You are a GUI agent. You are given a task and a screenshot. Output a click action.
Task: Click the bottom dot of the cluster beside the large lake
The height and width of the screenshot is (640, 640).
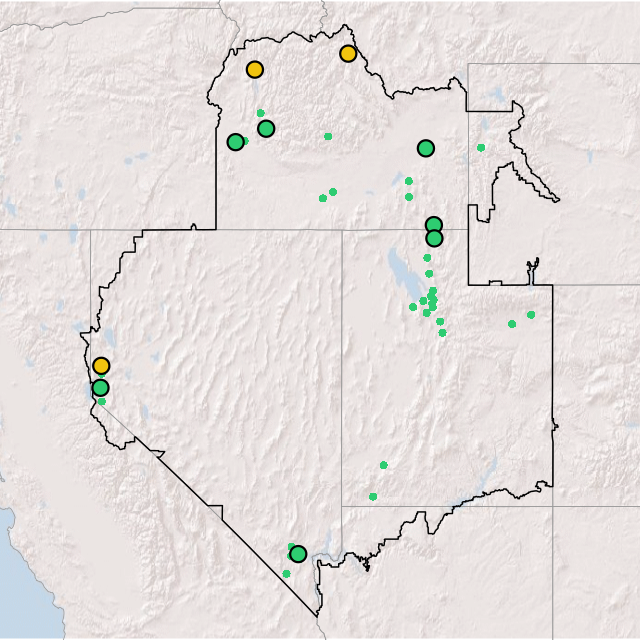[x=442, y=333]
